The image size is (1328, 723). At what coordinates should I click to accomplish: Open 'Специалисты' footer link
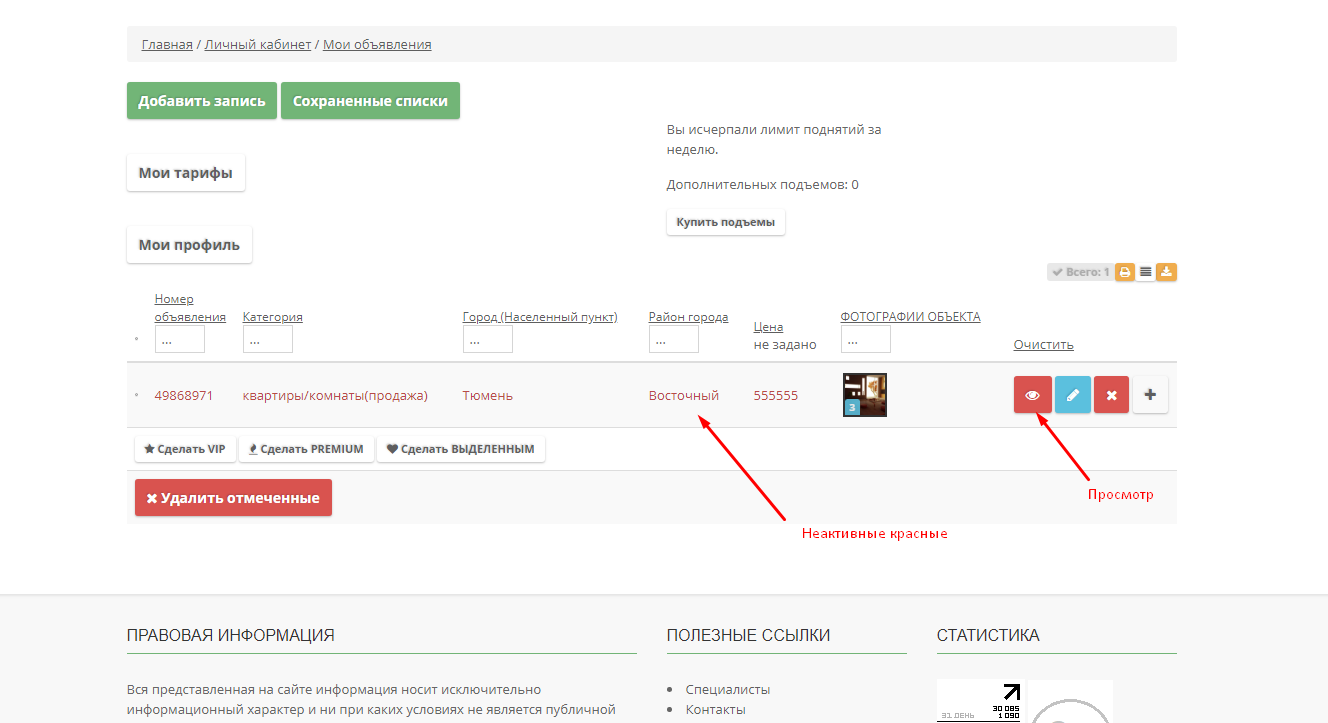click(x=728, y=689)
